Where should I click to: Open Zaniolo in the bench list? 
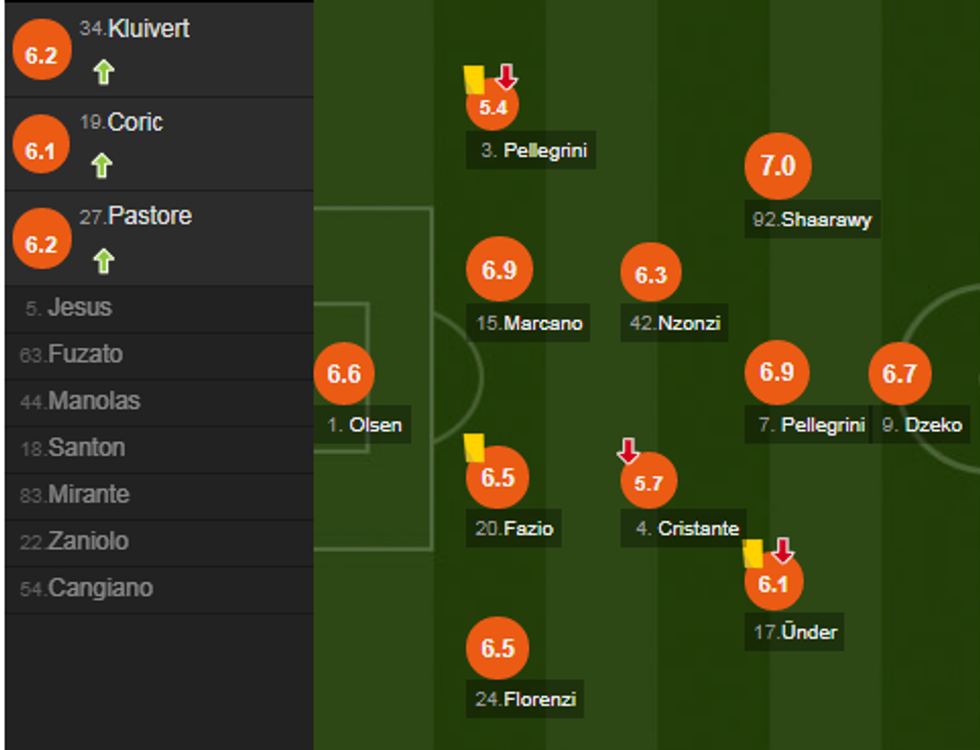(88, 541)
